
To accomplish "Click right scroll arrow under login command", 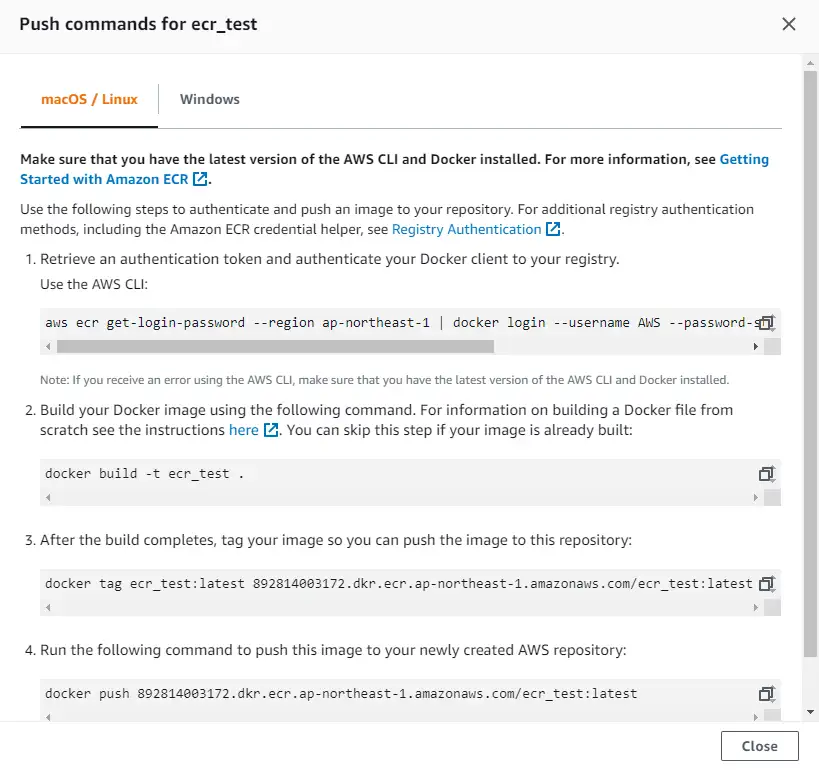I will [x=755, y=346].
